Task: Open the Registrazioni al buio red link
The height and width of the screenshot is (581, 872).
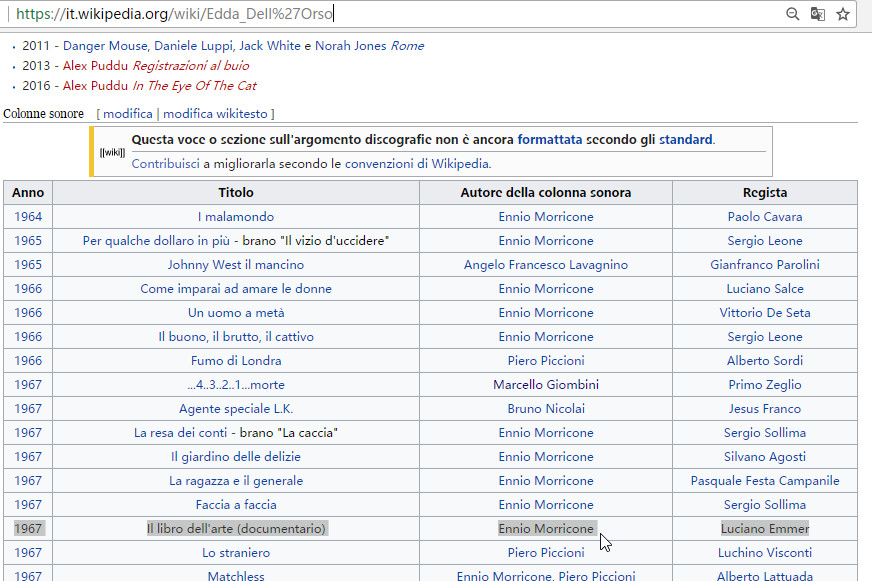Action: point(191,66)
